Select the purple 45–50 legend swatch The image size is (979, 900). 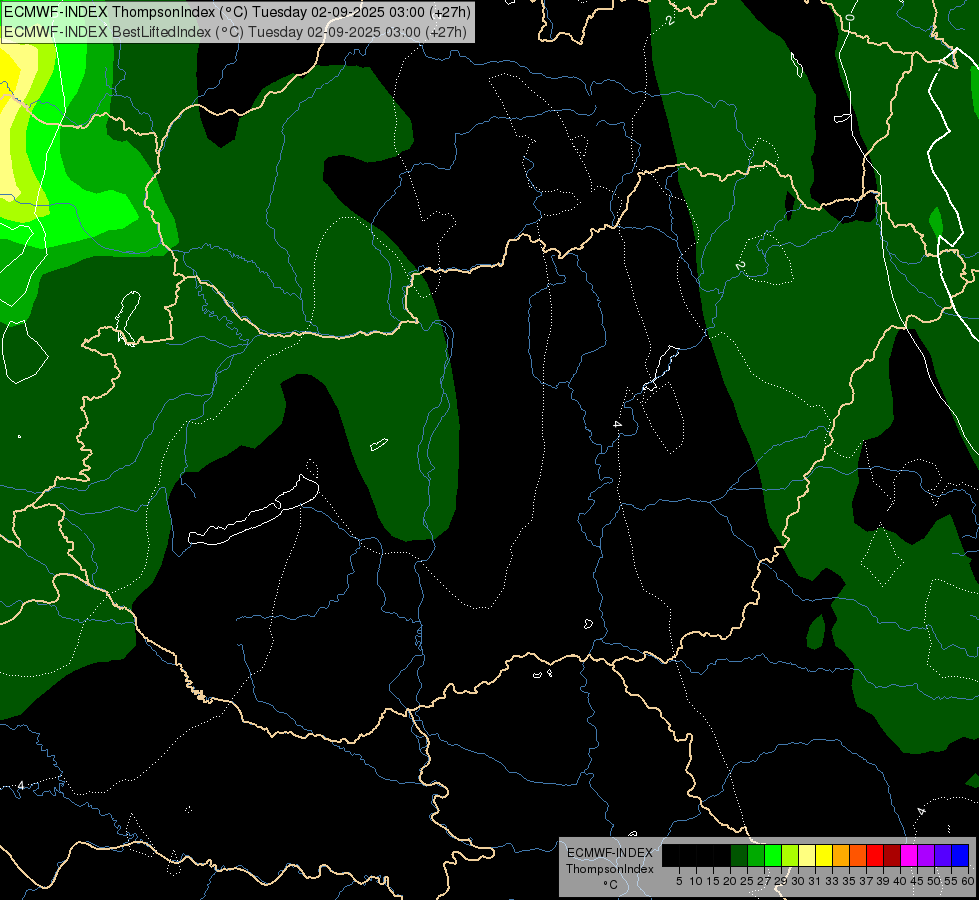tap(926, 855)
